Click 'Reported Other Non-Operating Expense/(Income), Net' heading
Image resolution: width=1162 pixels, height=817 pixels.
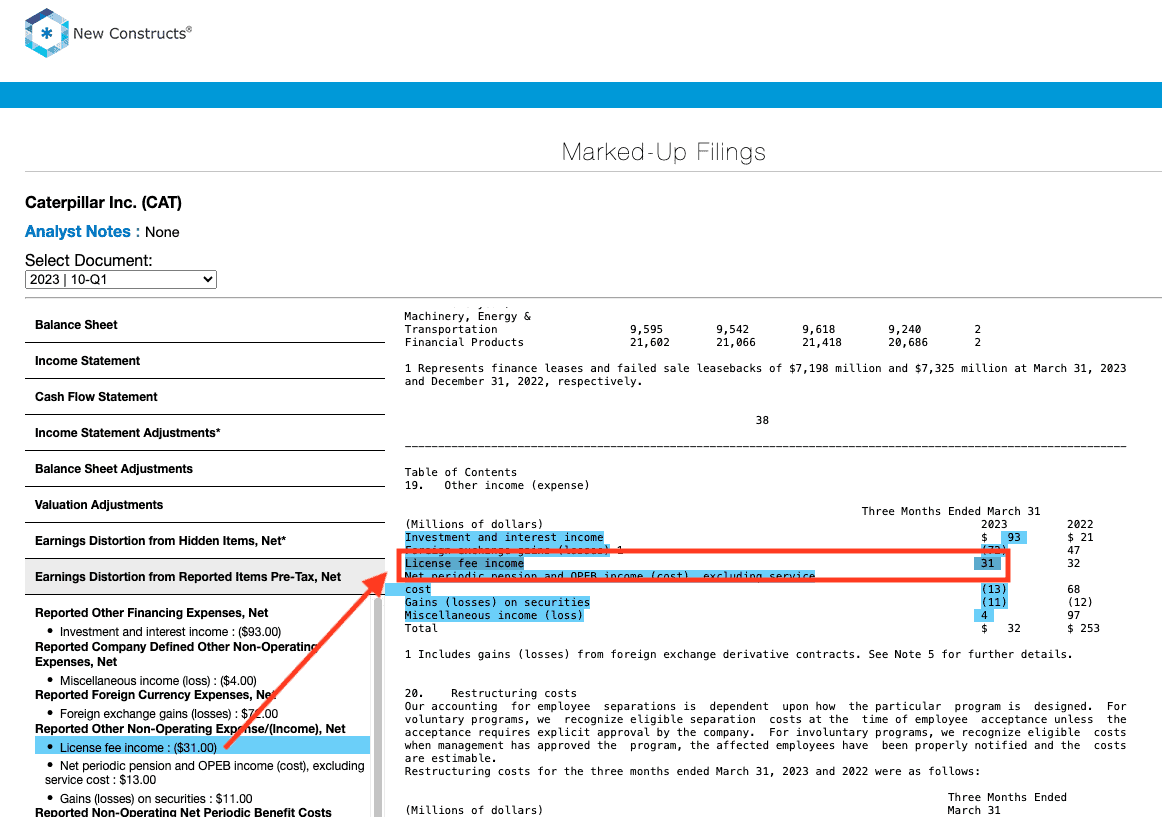[x=190, y=729]
